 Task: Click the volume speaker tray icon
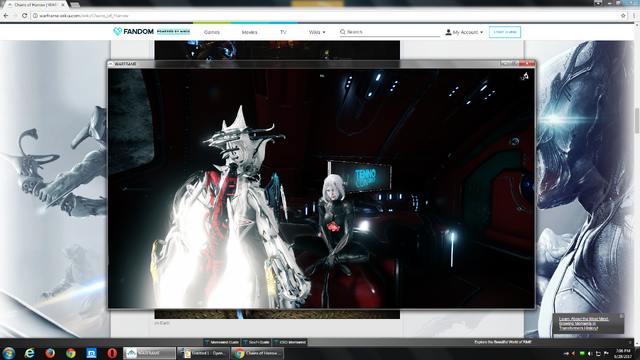tap(589, 353)
